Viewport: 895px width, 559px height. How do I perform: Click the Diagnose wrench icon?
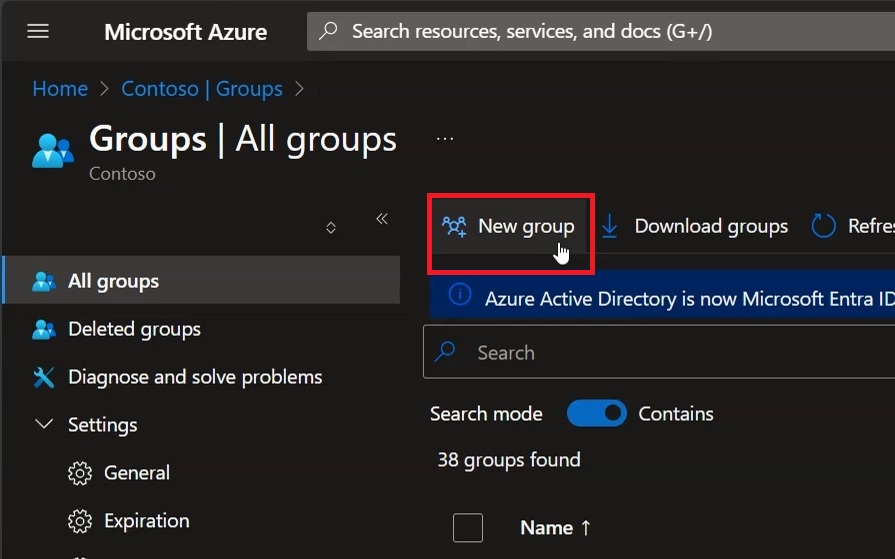(44, 377)
